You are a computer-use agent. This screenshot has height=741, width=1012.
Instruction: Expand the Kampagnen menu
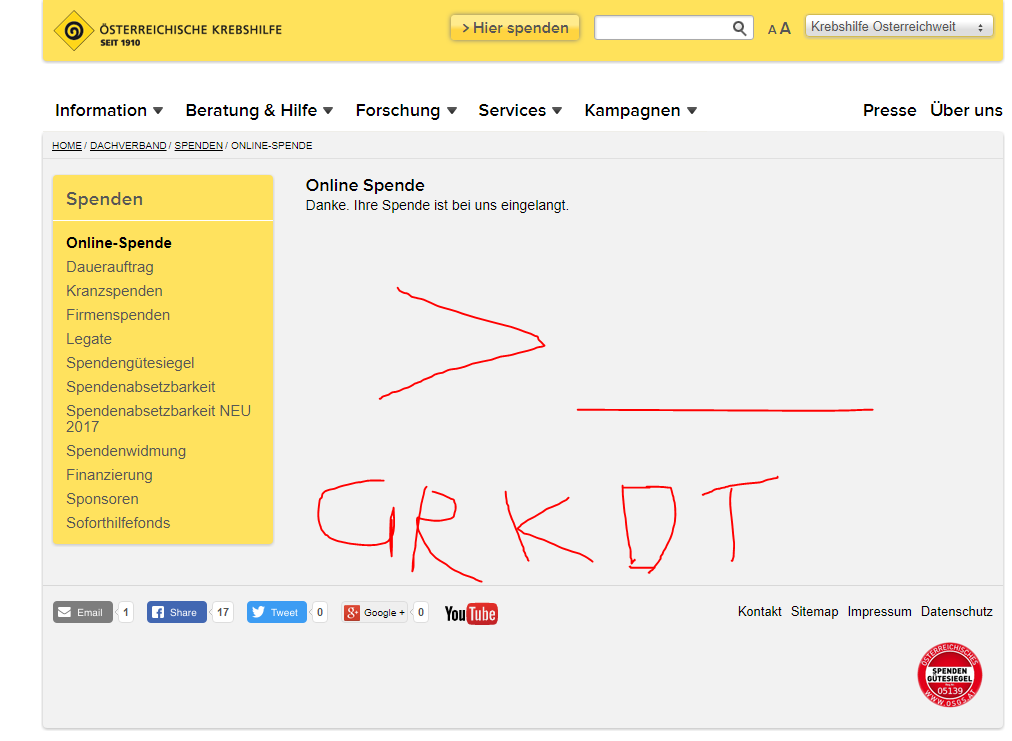tap(641, 110)
